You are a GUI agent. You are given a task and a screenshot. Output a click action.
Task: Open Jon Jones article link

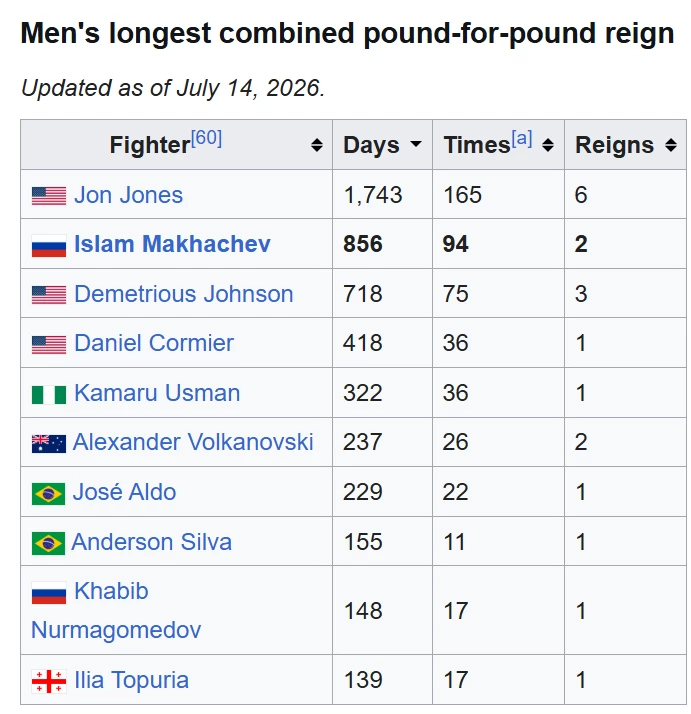(128, 195)
